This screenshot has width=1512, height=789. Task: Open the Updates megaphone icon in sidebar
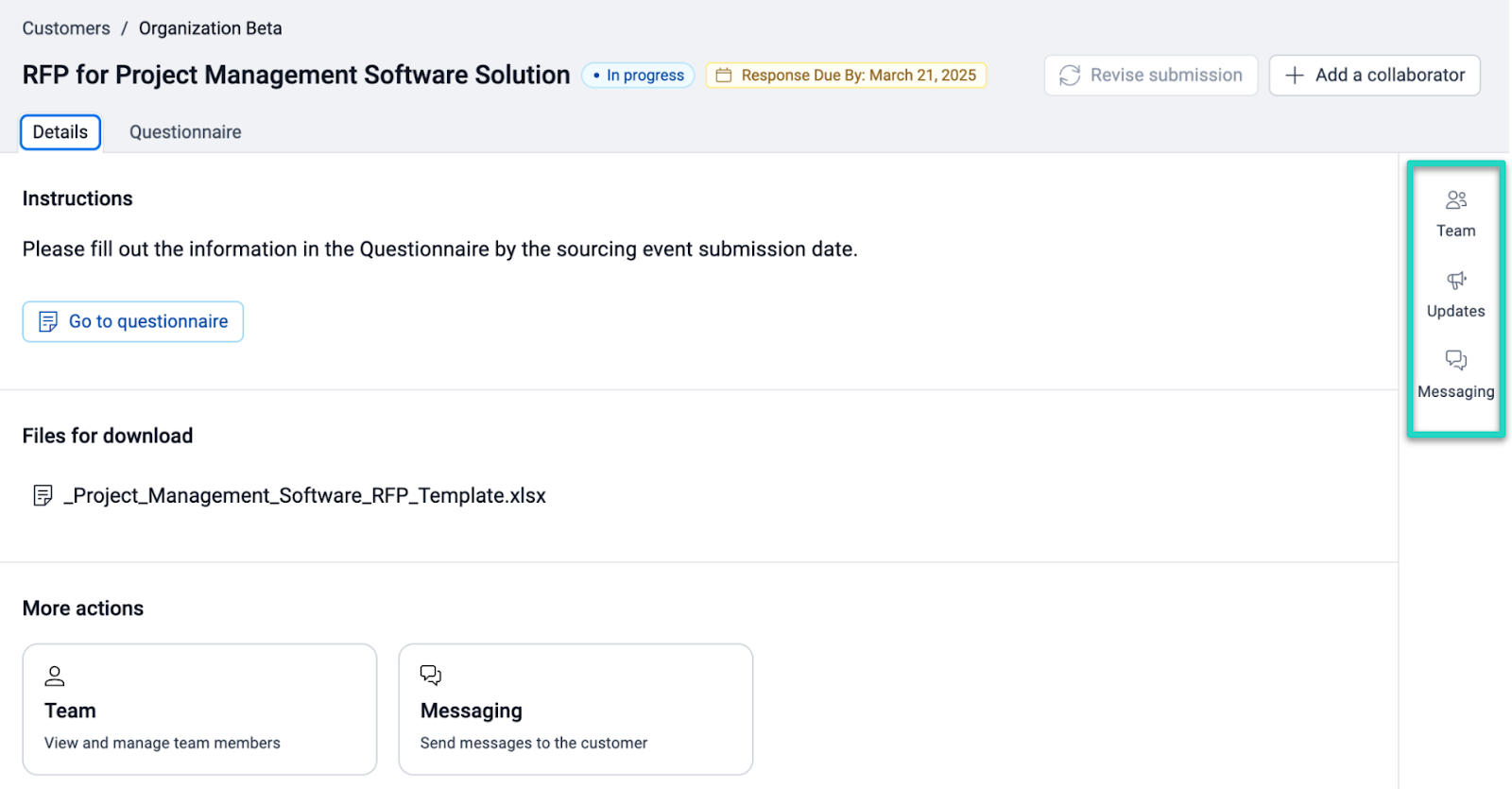coord(1455,281)
